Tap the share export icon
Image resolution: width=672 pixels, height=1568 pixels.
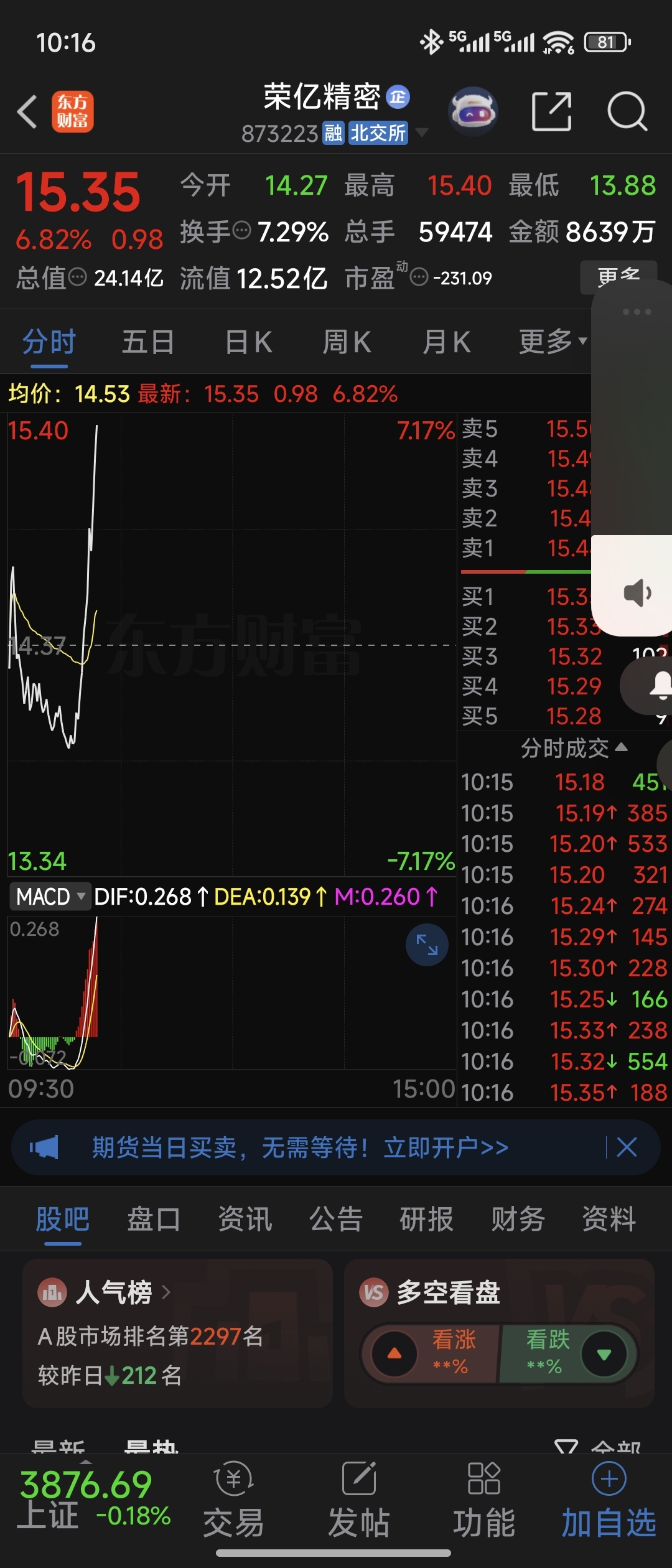point(552,111)
